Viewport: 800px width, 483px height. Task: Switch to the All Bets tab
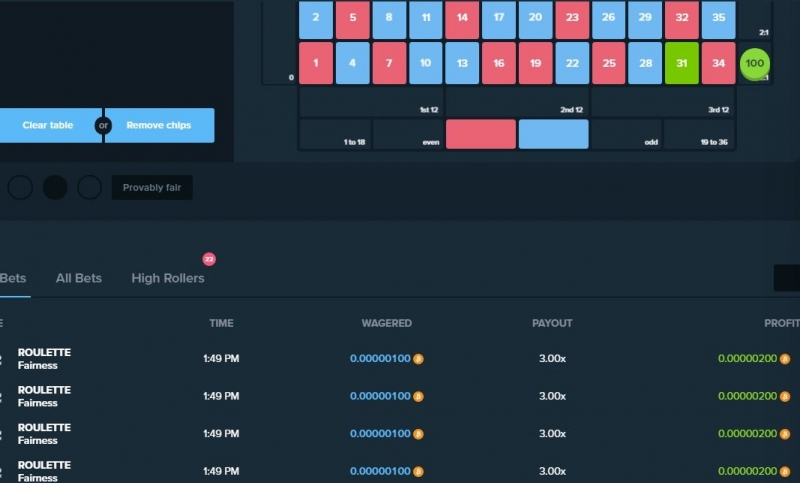click(x=79, y=278)
